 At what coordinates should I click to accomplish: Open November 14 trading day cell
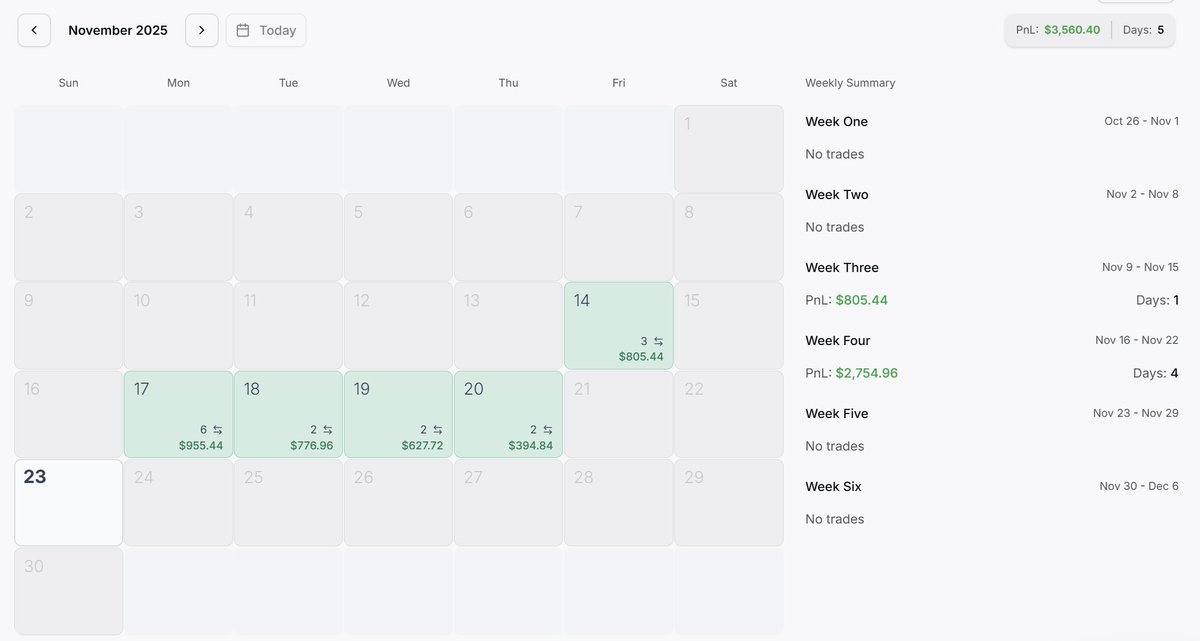coord(619,326)
